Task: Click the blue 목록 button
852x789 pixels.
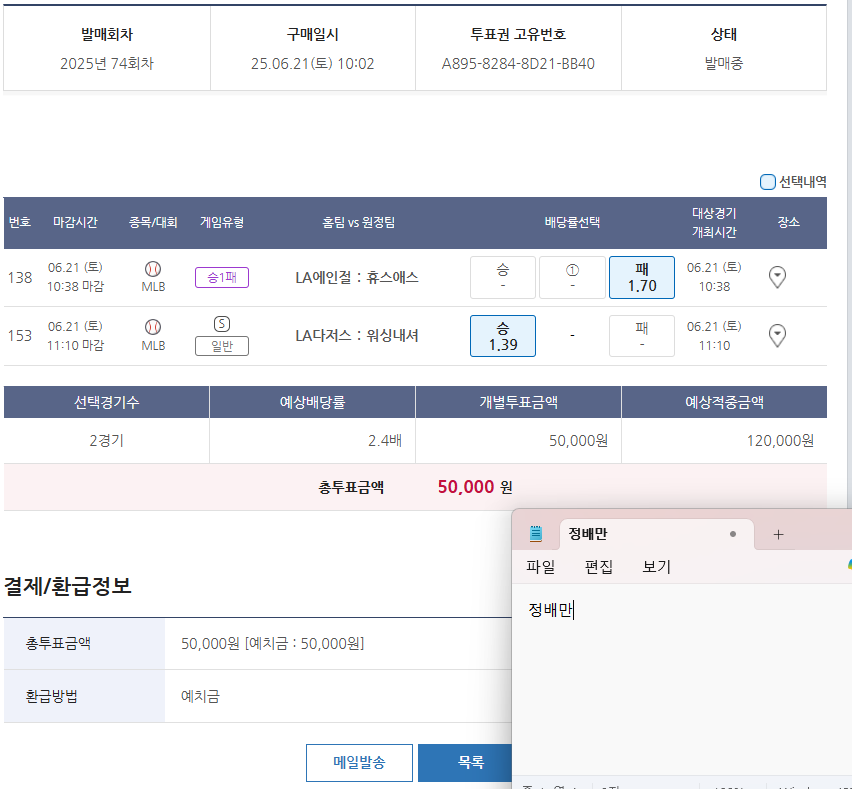Action: (x=466, y=762)
